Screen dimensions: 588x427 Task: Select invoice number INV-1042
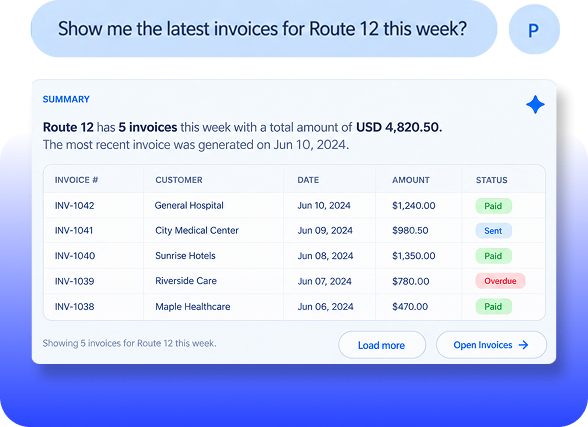click(75, 205)
